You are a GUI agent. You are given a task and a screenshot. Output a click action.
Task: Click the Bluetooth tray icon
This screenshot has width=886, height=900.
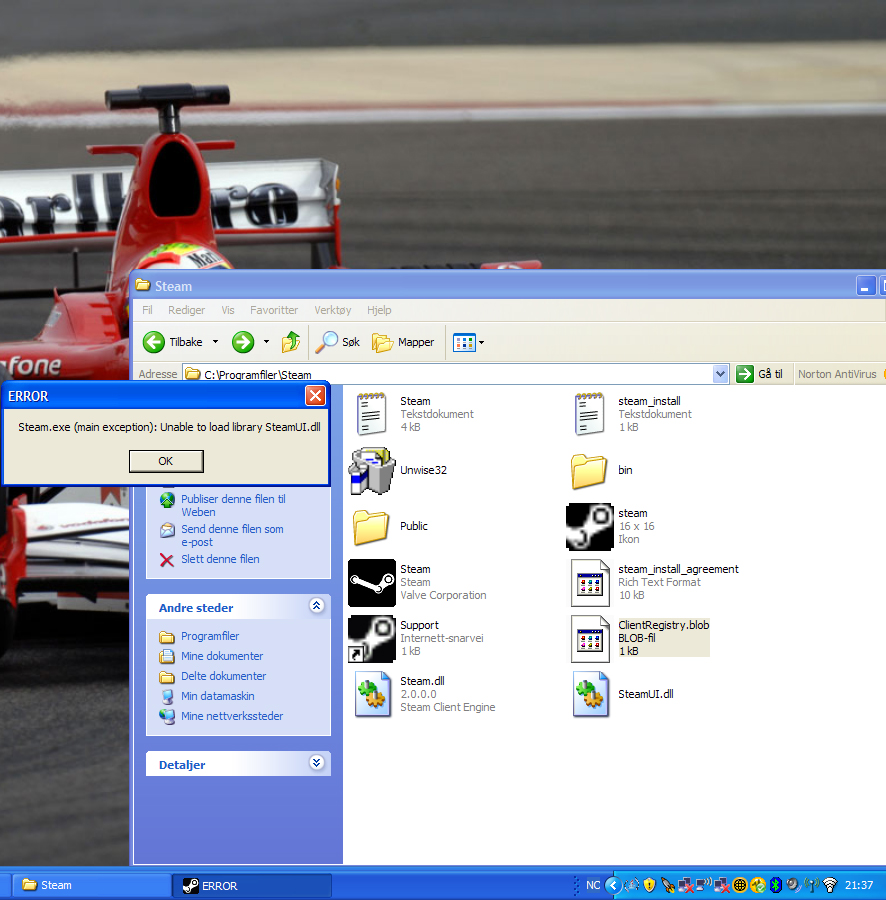(776, 885)
